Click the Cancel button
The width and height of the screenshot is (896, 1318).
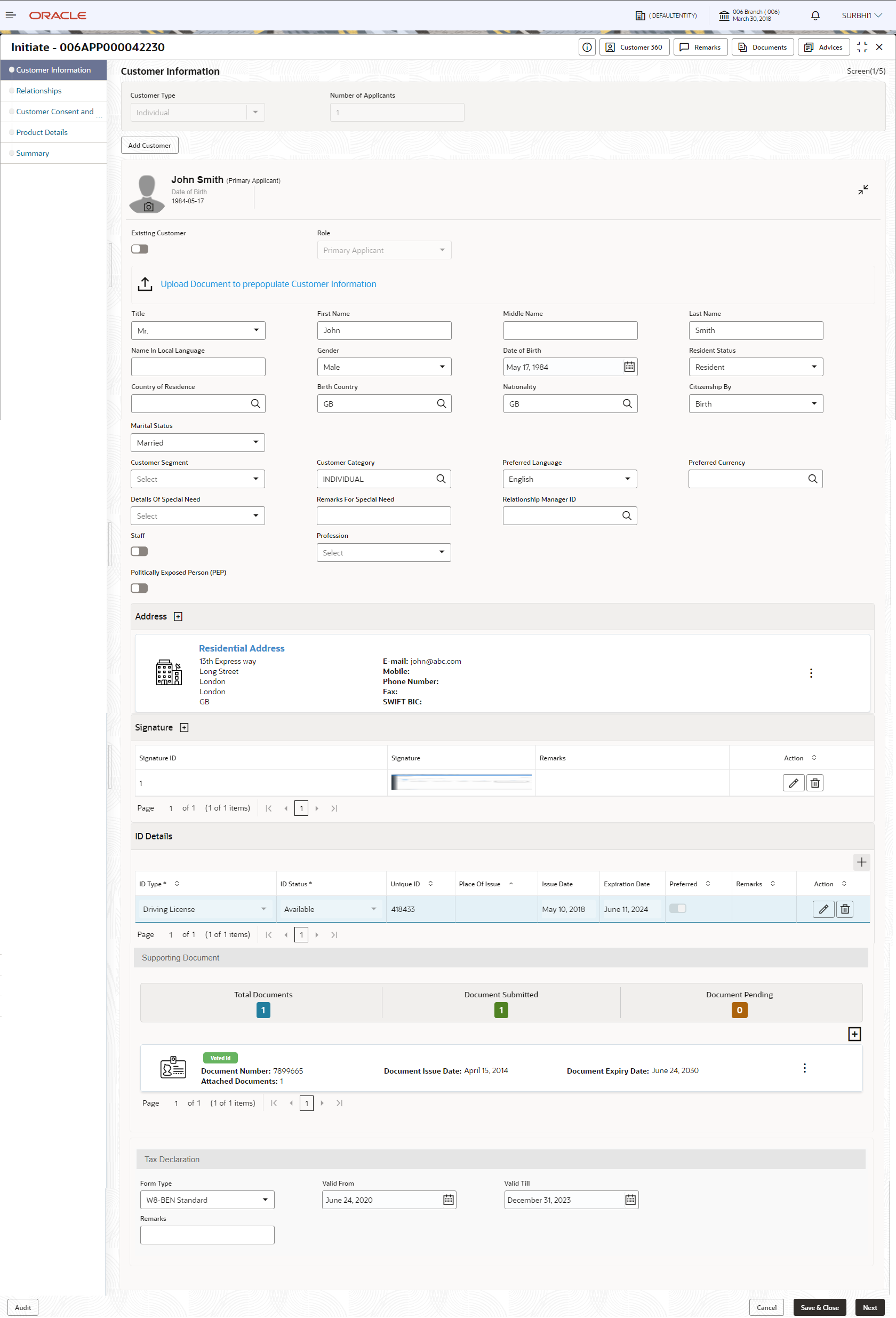766,1307
